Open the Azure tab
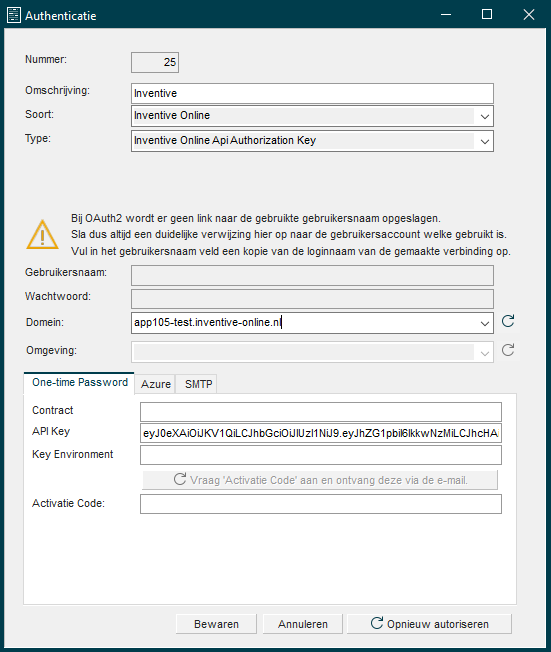Screen dimensions: 551x652 click(x=156, y=384)
